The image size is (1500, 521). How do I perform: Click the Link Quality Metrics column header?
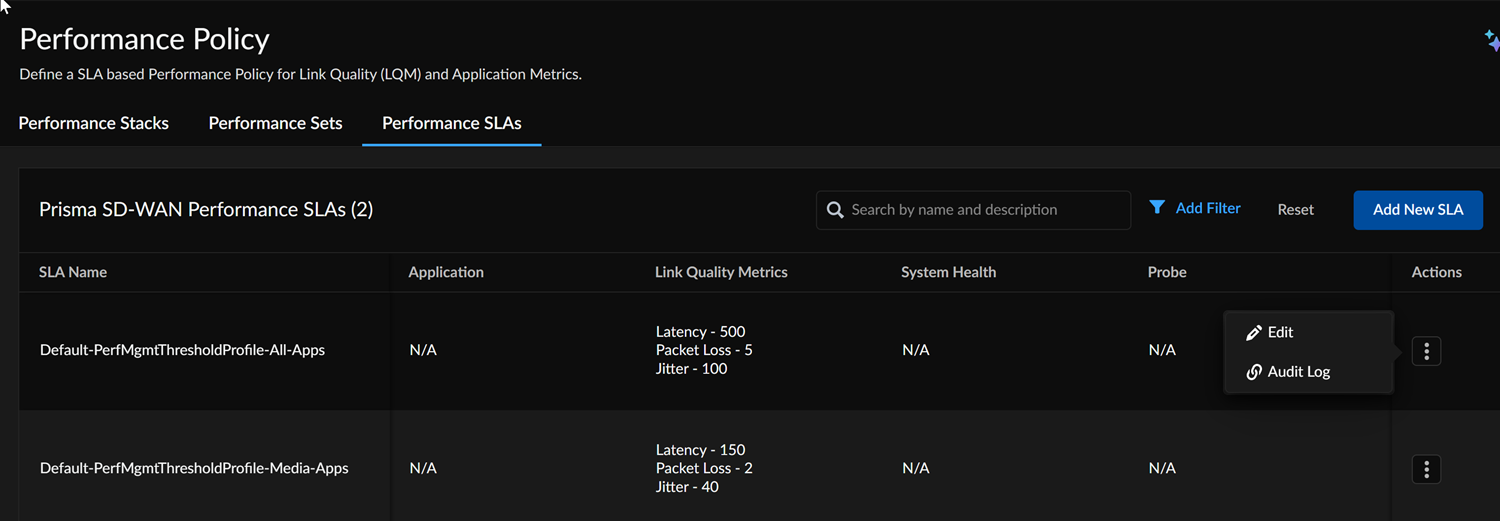click(x=721, y=272)
